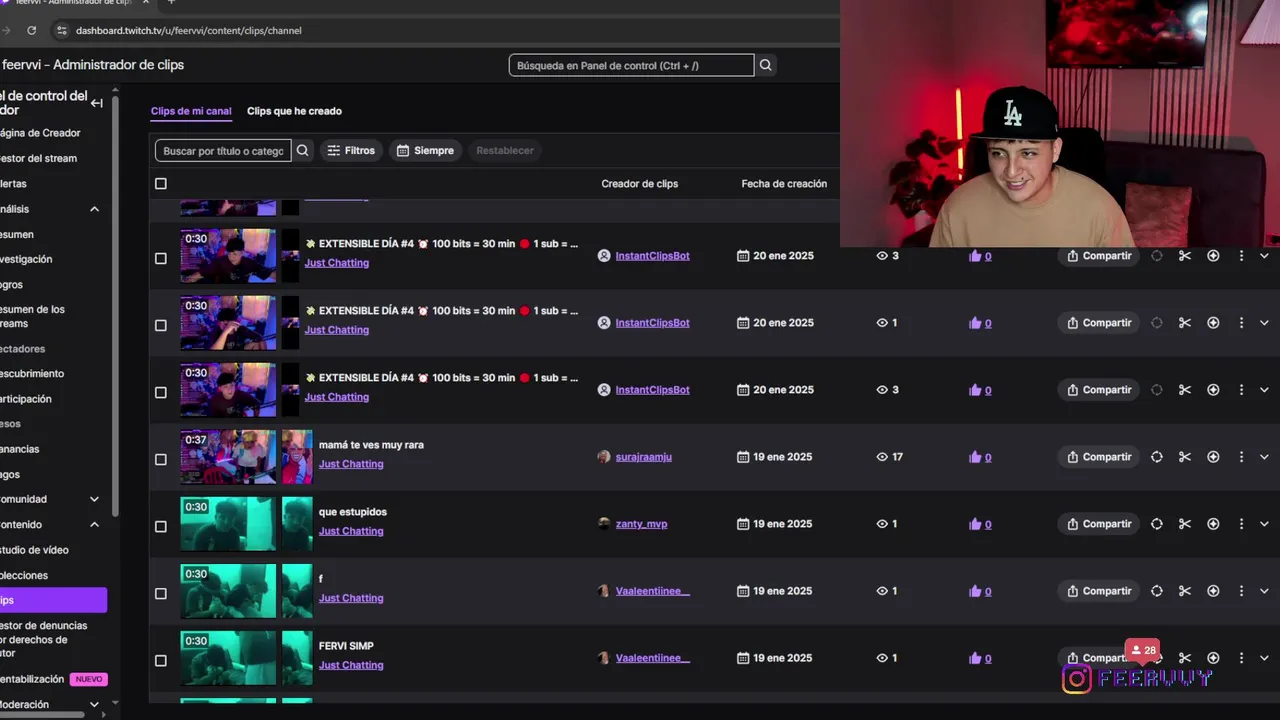Check the box for the clip titled "f"
Image resolution: width=1280 pixels, height=720 pixels.
[x=161, y=594]
